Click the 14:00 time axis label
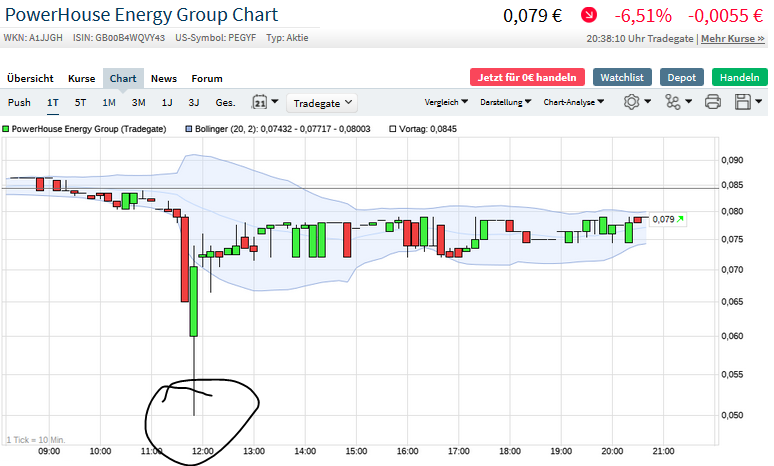 (x=305, y=451)
